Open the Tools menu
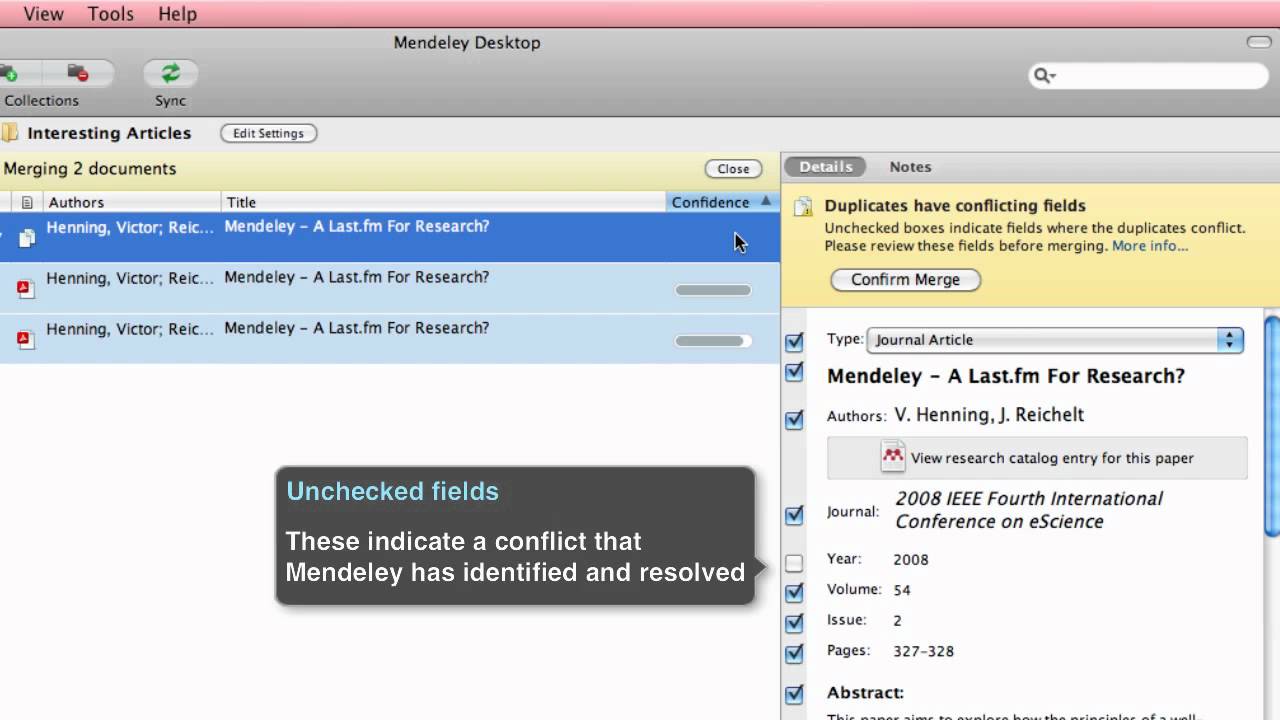This screenshot has height=720, width=1280. pyautogui.click(x=110, y=14)
